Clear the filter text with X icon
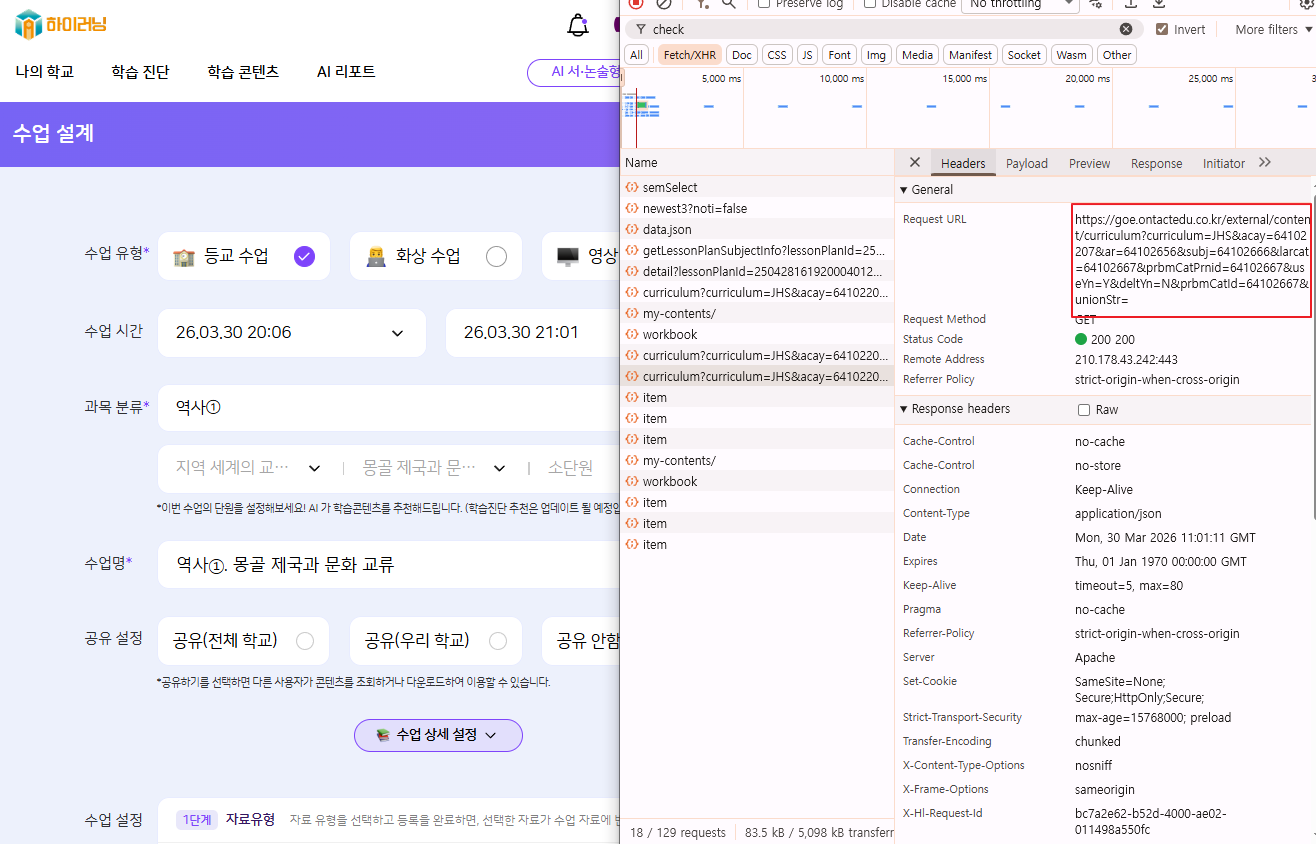Viewport: 1316px width, 844px height. [1126, 30]
